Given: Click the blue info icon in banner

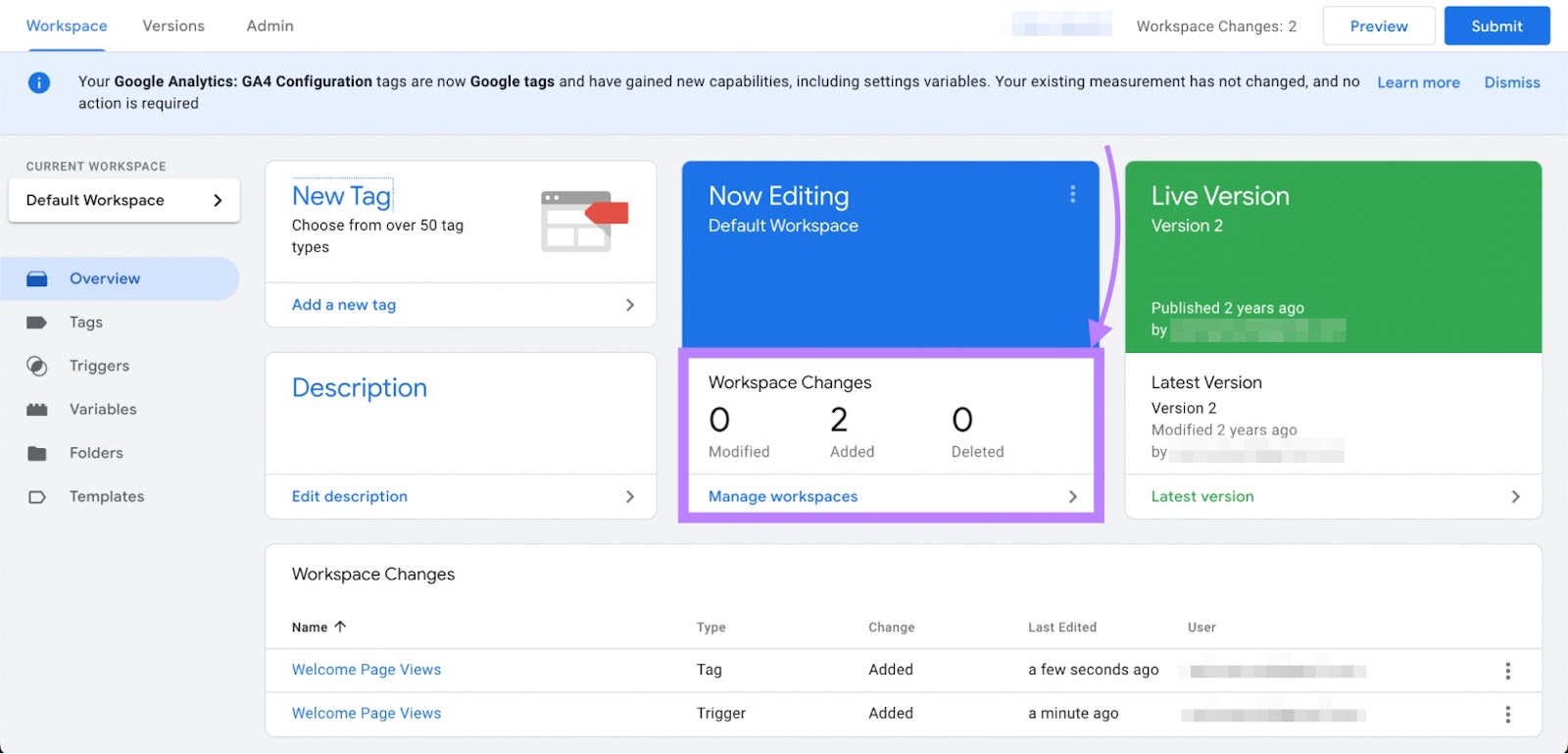Looking at the screenshot, I should (x=39, y=82).
